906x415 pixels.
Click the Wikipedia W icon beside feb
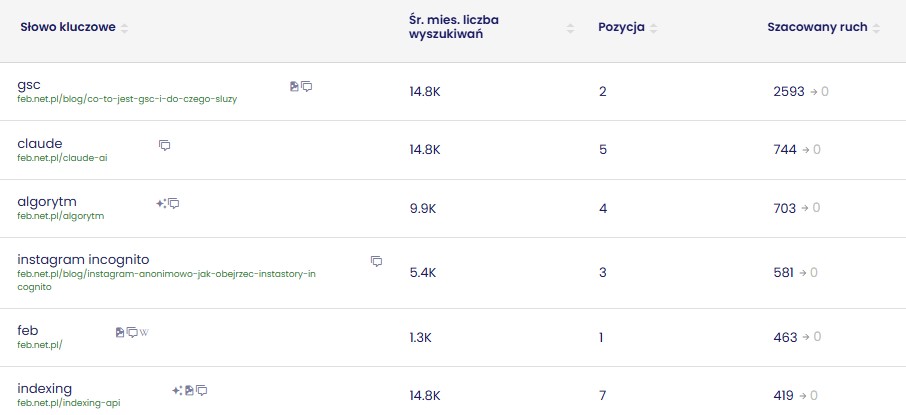coord(144,332)
